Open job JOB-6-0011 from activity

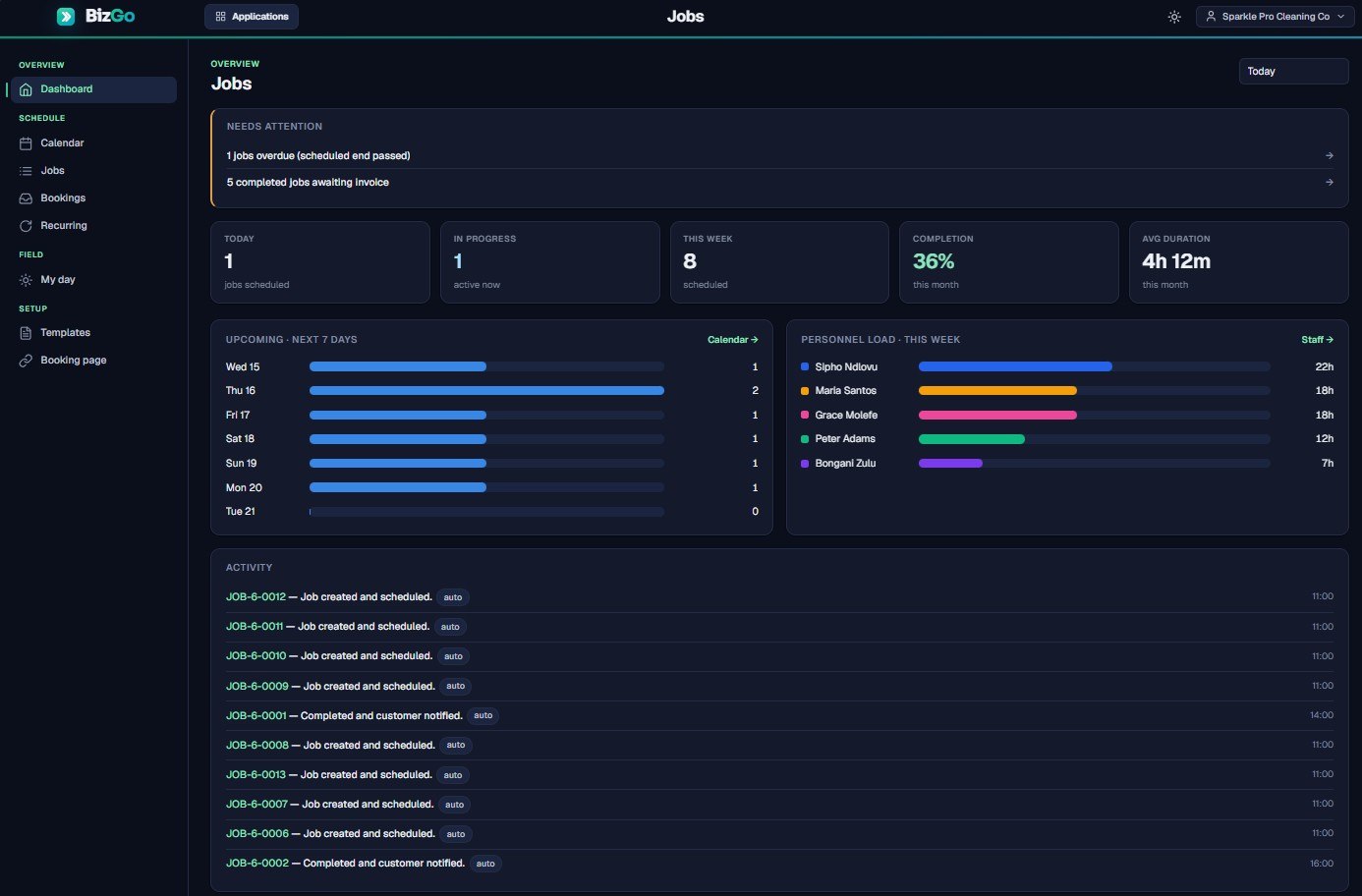tap(255, 627)
